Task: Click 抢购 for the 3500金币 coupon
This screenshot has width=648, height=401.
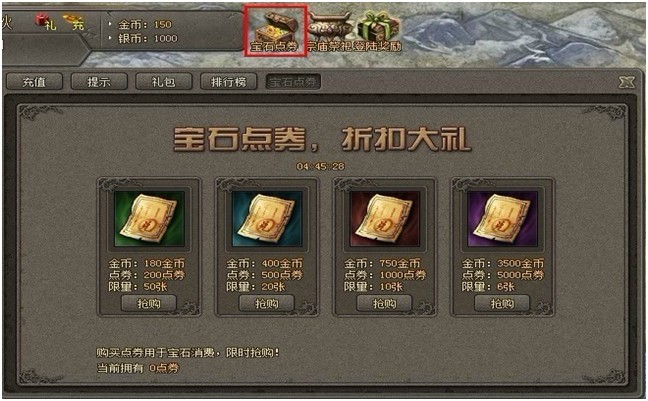Action: point(502,304)
